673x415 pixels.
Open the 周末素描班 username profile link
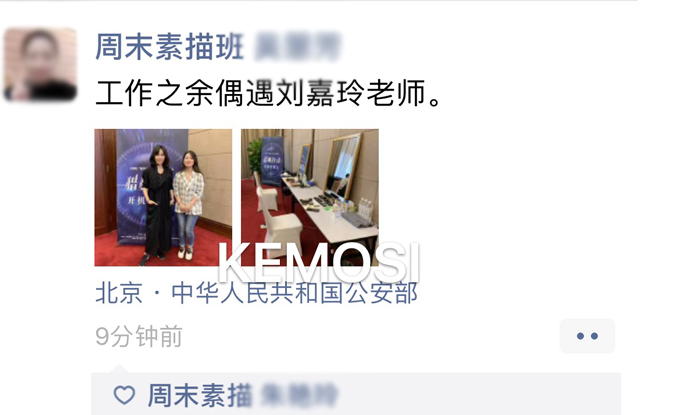click(x=170, y=46)
